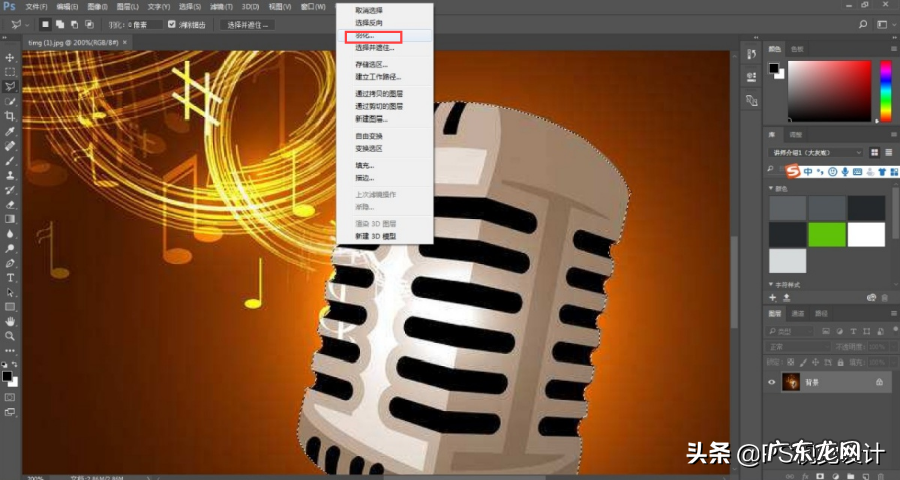Hide the 背景 layer with eye icon
This screenshot has height=480, width=900.
click(x=772, y=382)
